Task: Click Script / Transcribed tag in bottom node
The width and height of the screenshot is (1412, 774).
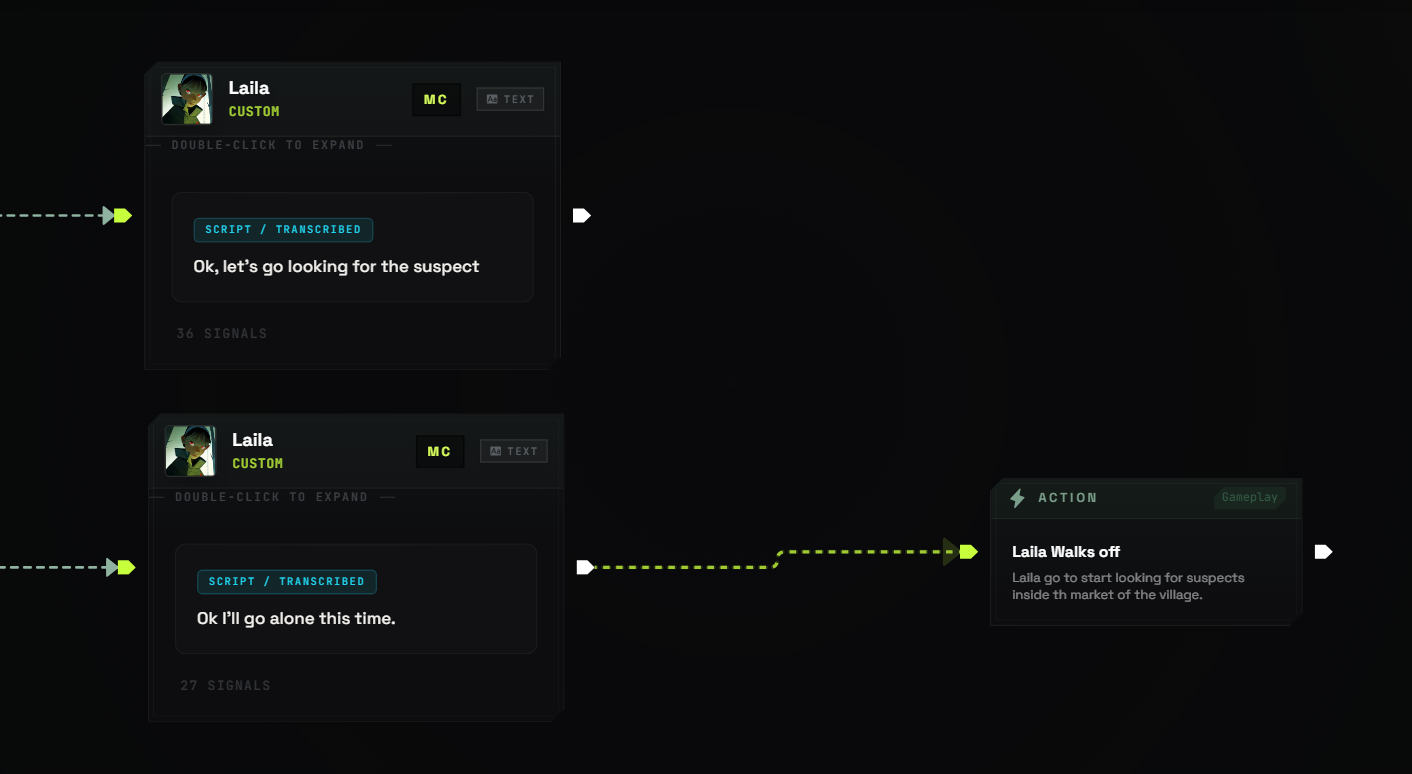Action: click(287, 582)
